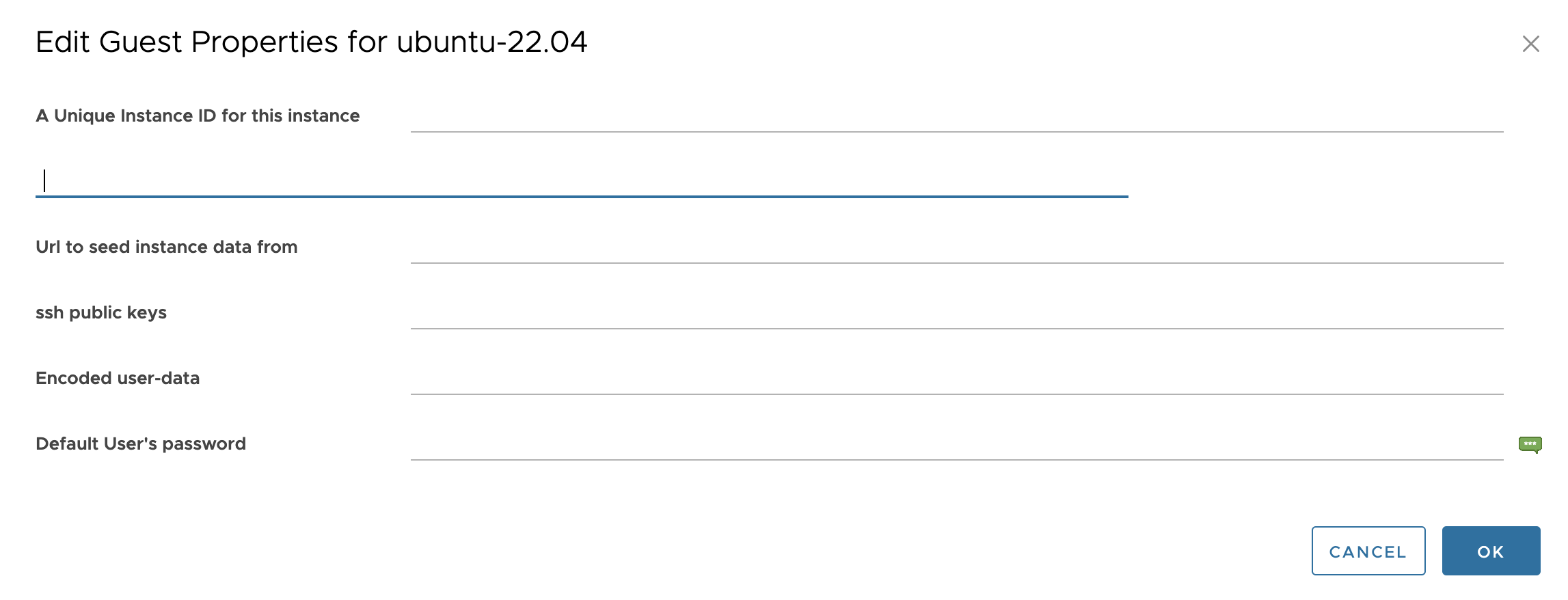1568x600 pixels.
Task: Click into the ssh public keys field
Action: pos(956,313)
